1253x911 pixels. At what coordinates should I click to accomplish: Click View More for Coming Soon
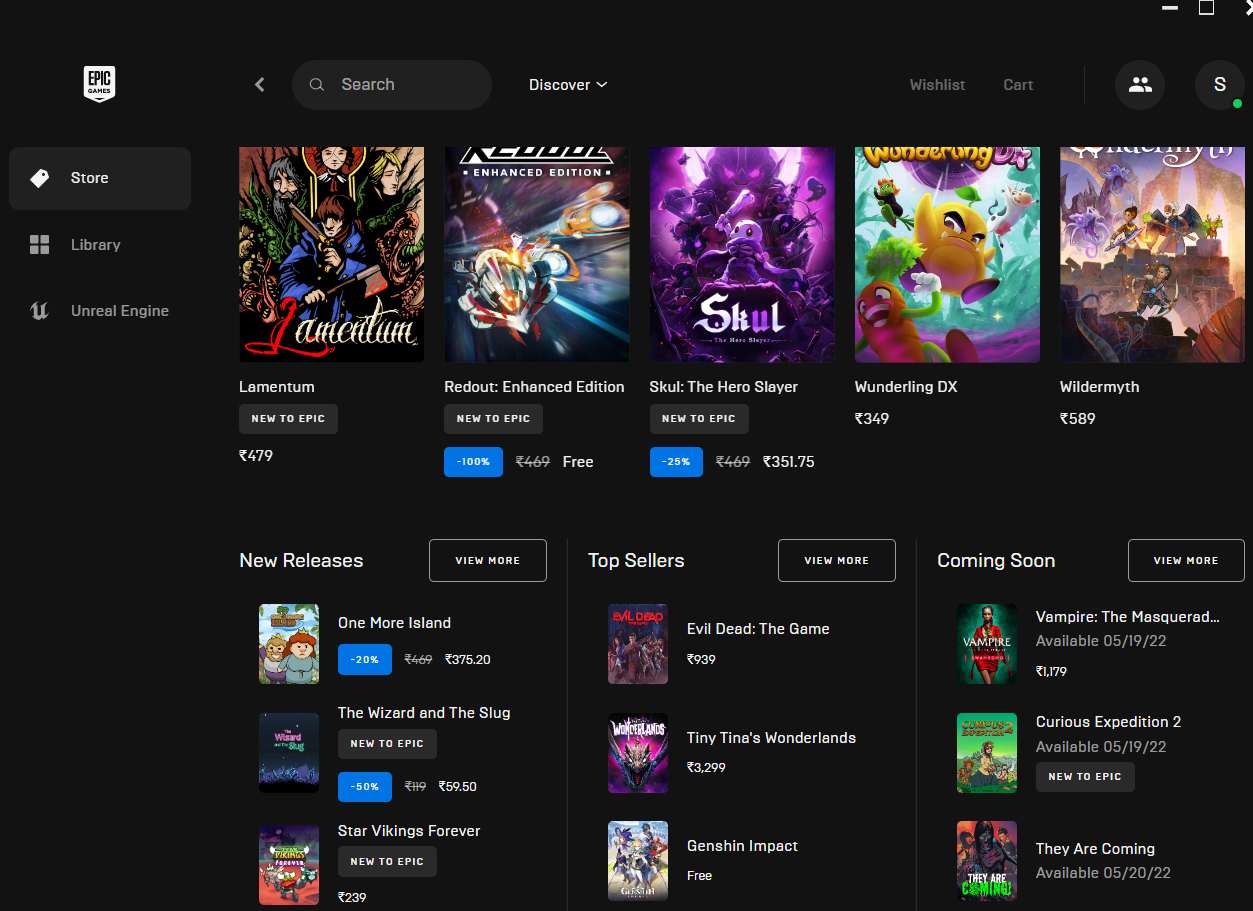pos(1186,560)
